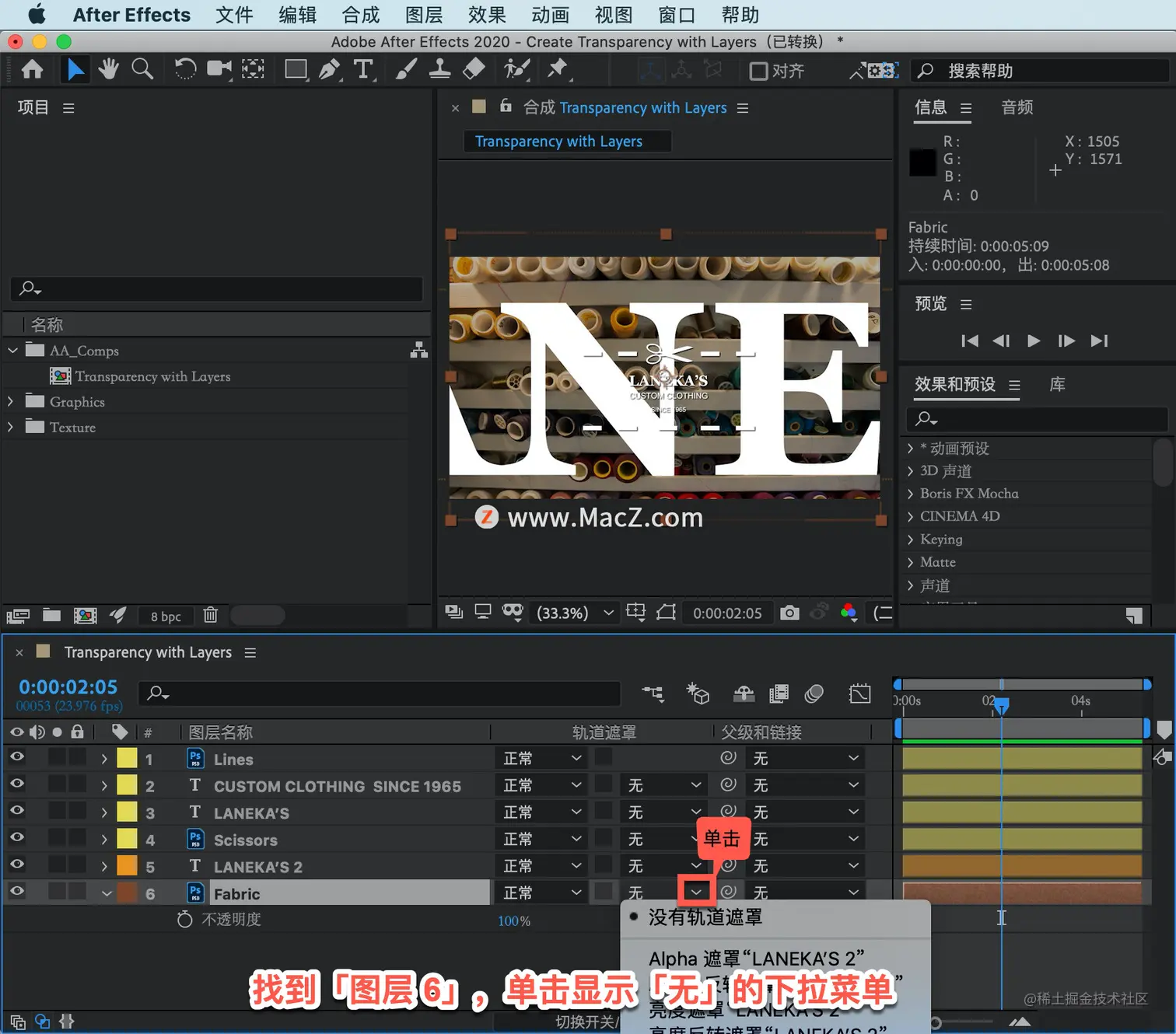Toggle visibility of the LANEKA'S layer
Screen dimensions: 1176x1034
pos(16,811)
